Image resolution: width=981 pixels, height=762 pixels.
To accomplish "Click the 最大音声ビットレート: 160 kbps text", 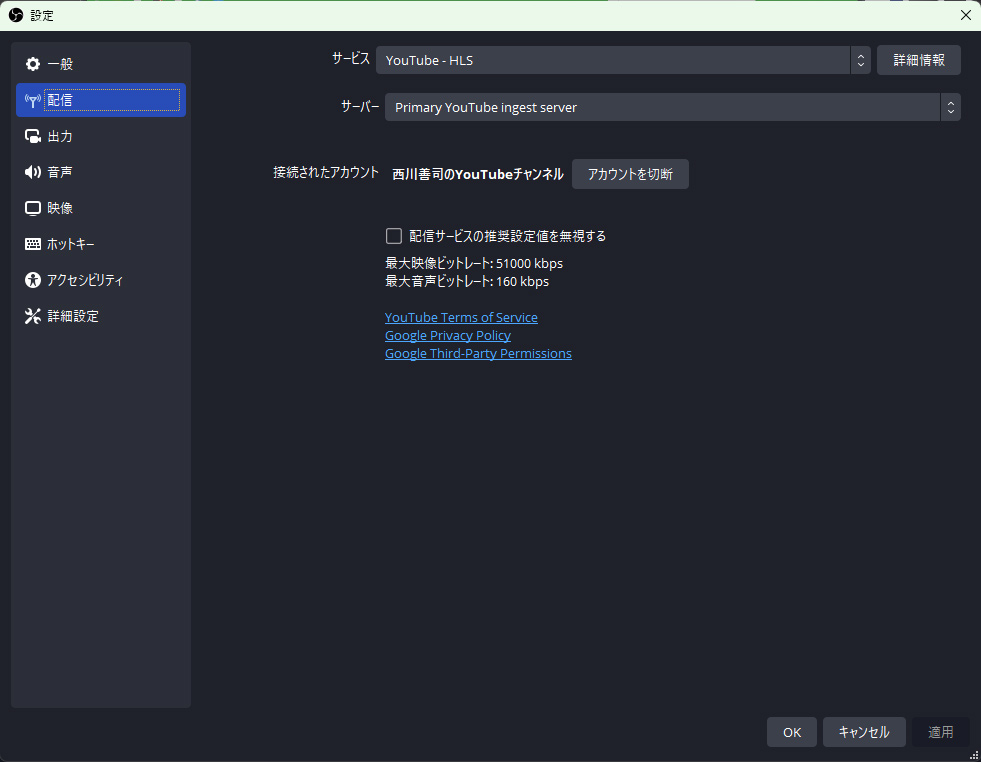I will 467,282.
